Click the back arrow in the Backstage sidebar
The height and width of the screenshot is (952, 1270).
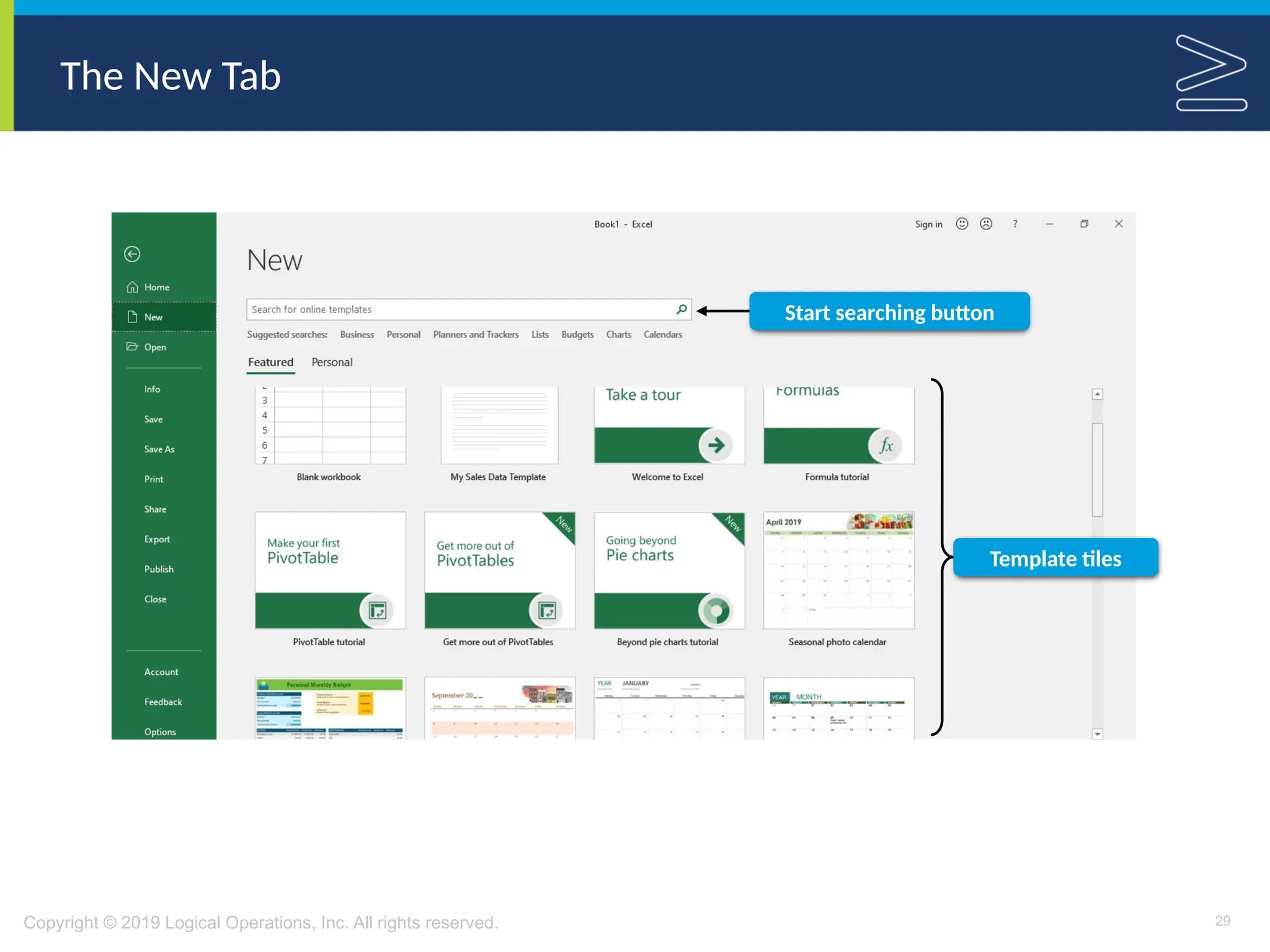pyautogui.click(x=132, y=254)
